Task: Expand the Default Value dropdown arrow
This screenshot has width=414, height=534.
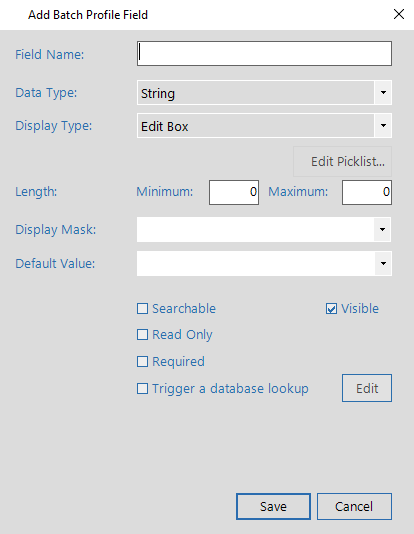Action: 383,263
